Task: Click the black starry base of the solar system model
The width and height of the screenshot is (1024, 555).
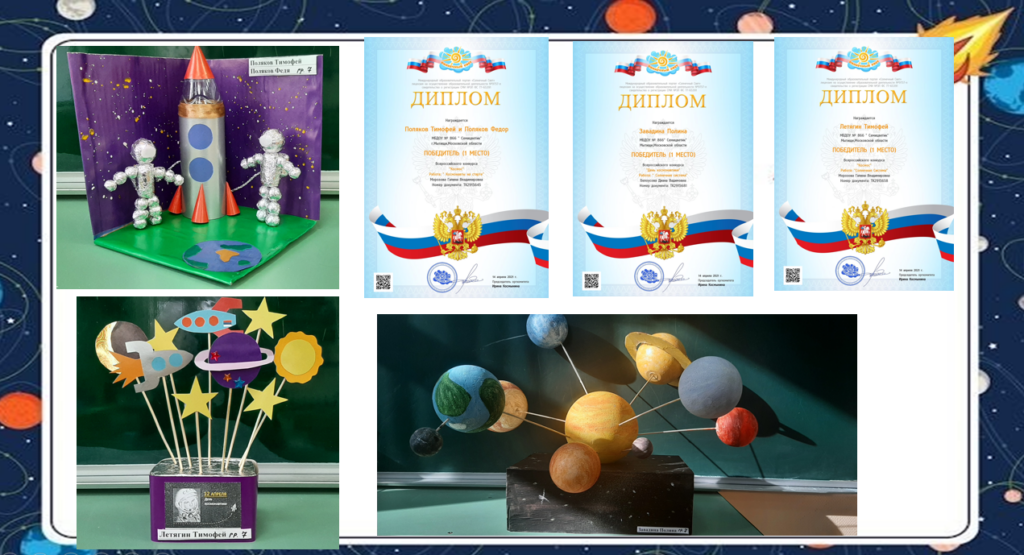Action: click(x=600, y=493)
